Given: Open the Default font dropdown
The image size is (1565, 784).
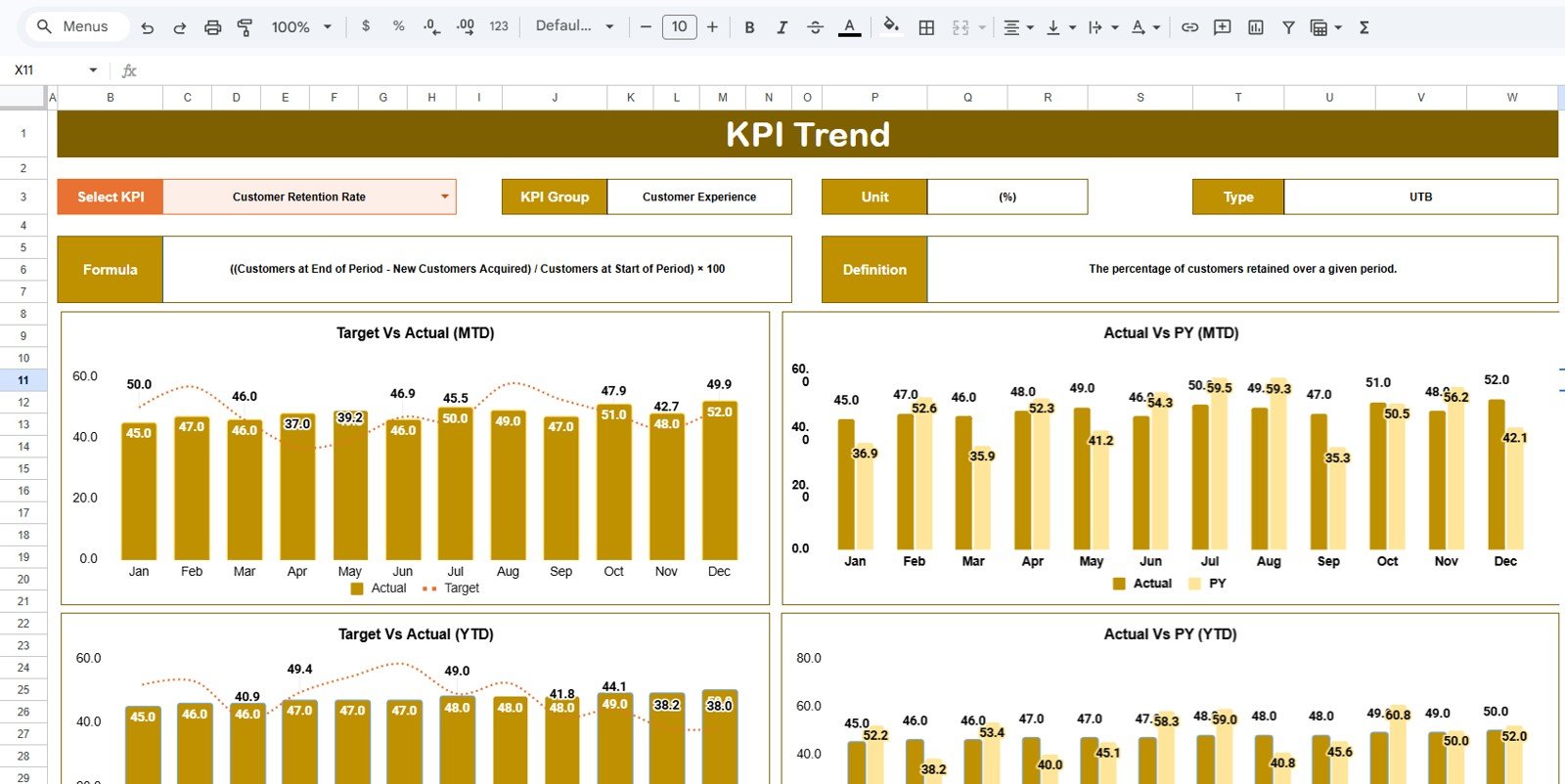Looking at the screenshot, I should tap(575, 26).
